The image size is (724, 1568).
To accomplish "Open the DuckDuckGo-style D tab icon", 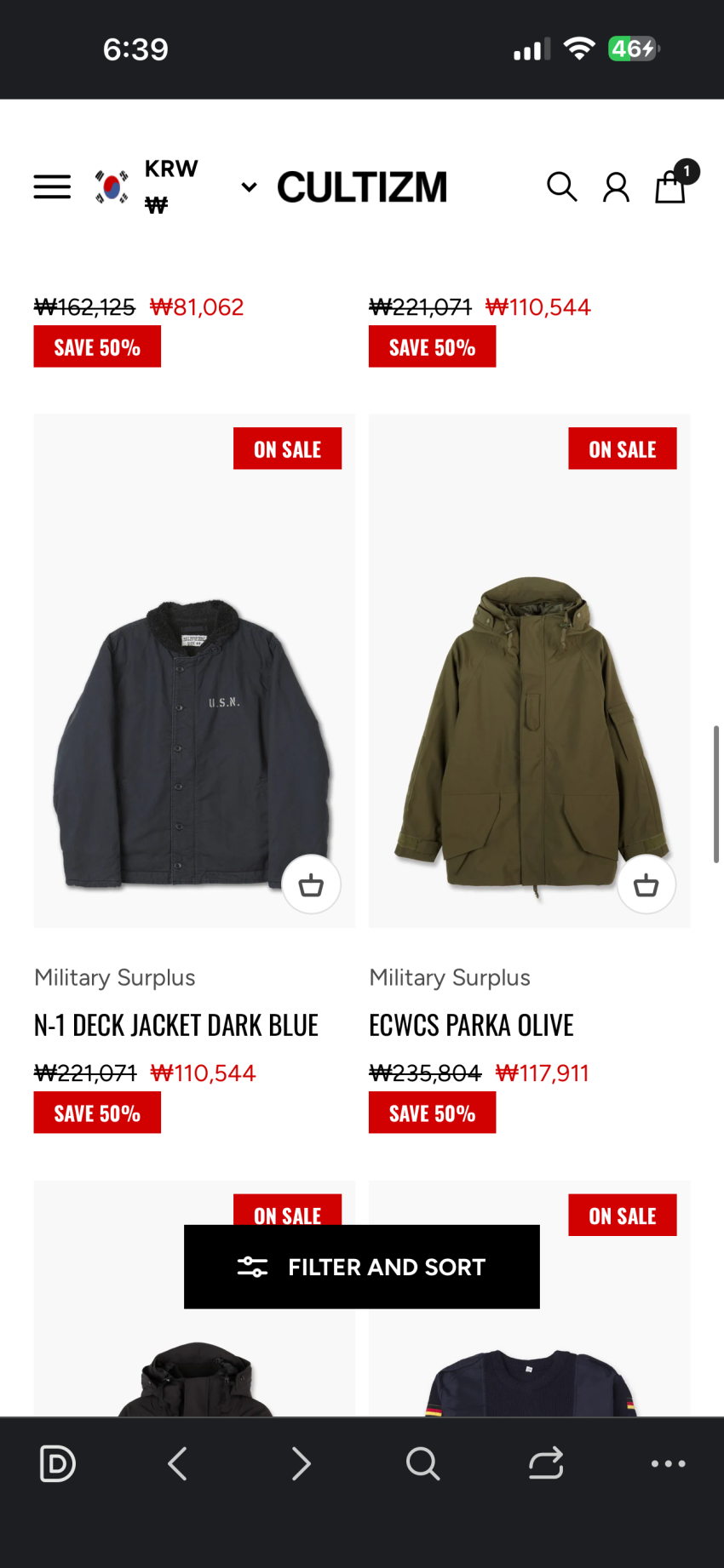I will click(58, 1464).
